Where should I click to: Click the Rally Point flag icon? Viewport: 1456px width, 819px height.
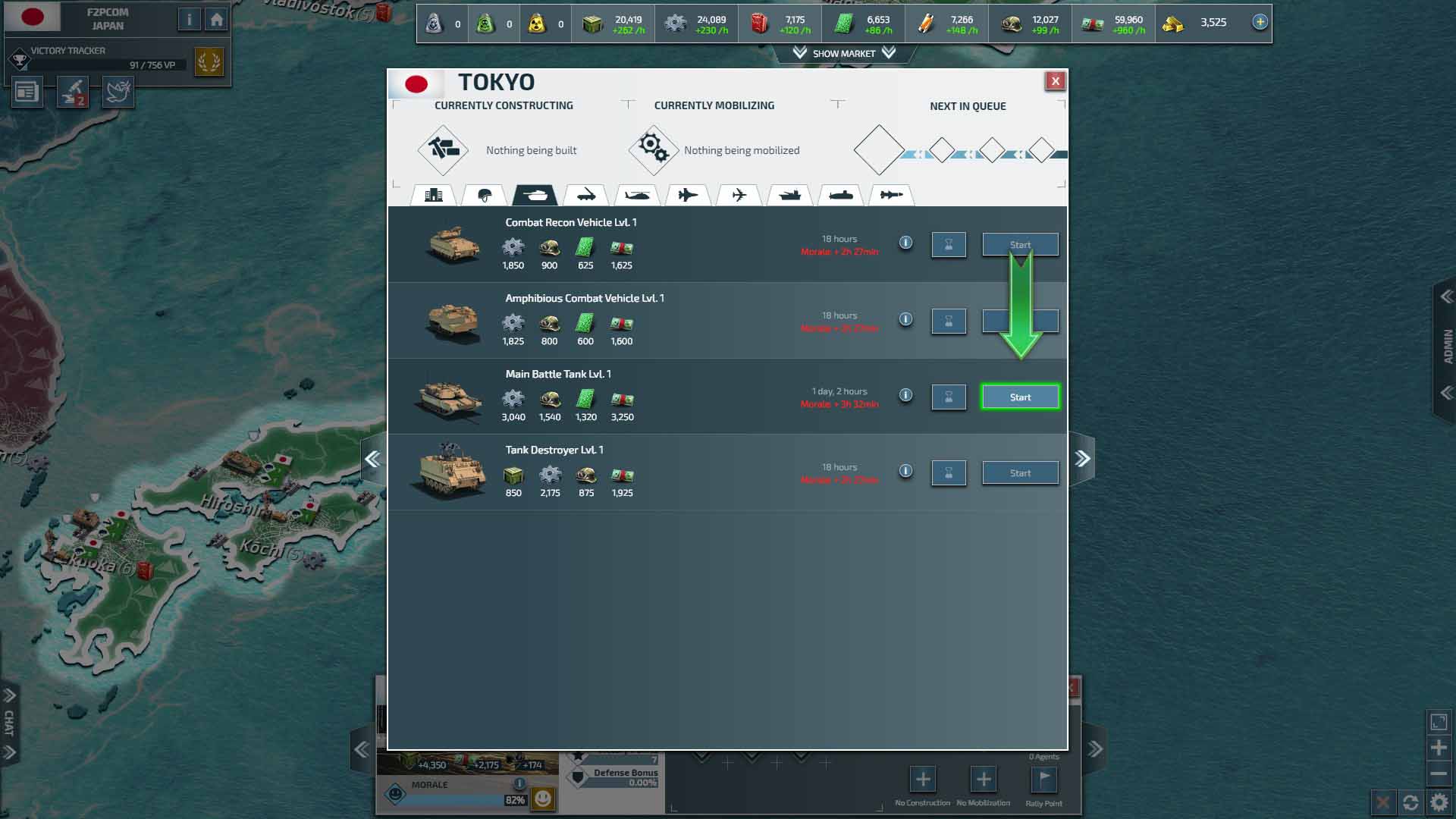pos(1043,779)
